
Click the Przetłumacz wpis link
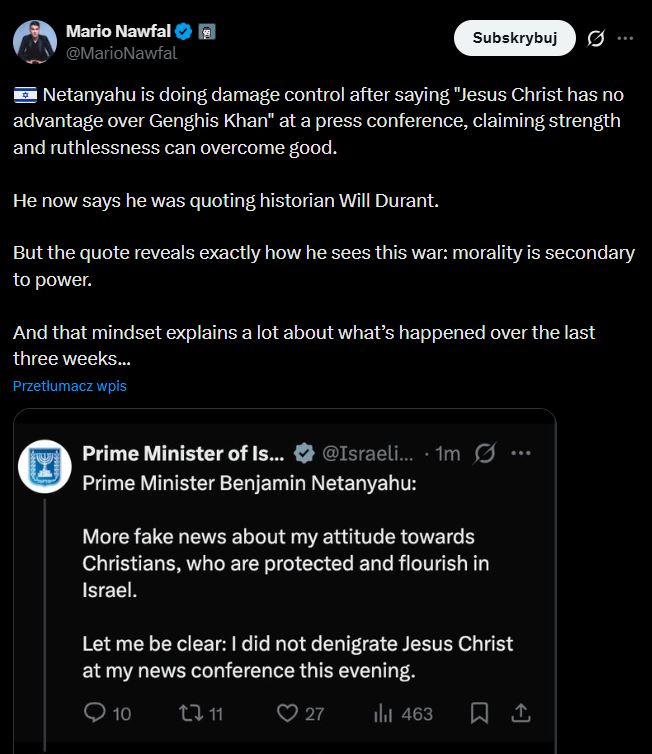70,386
